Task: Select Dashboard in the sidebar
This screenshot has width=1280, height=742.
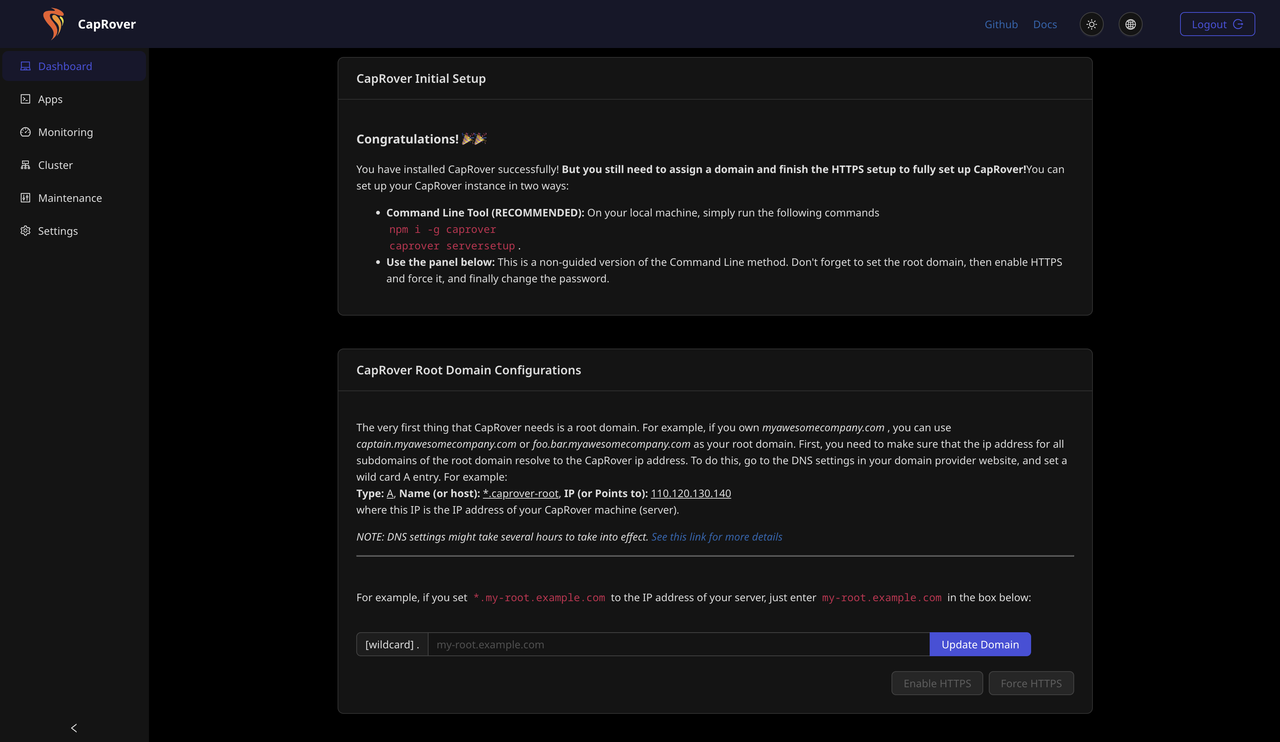Action: [x=65, y=65]
